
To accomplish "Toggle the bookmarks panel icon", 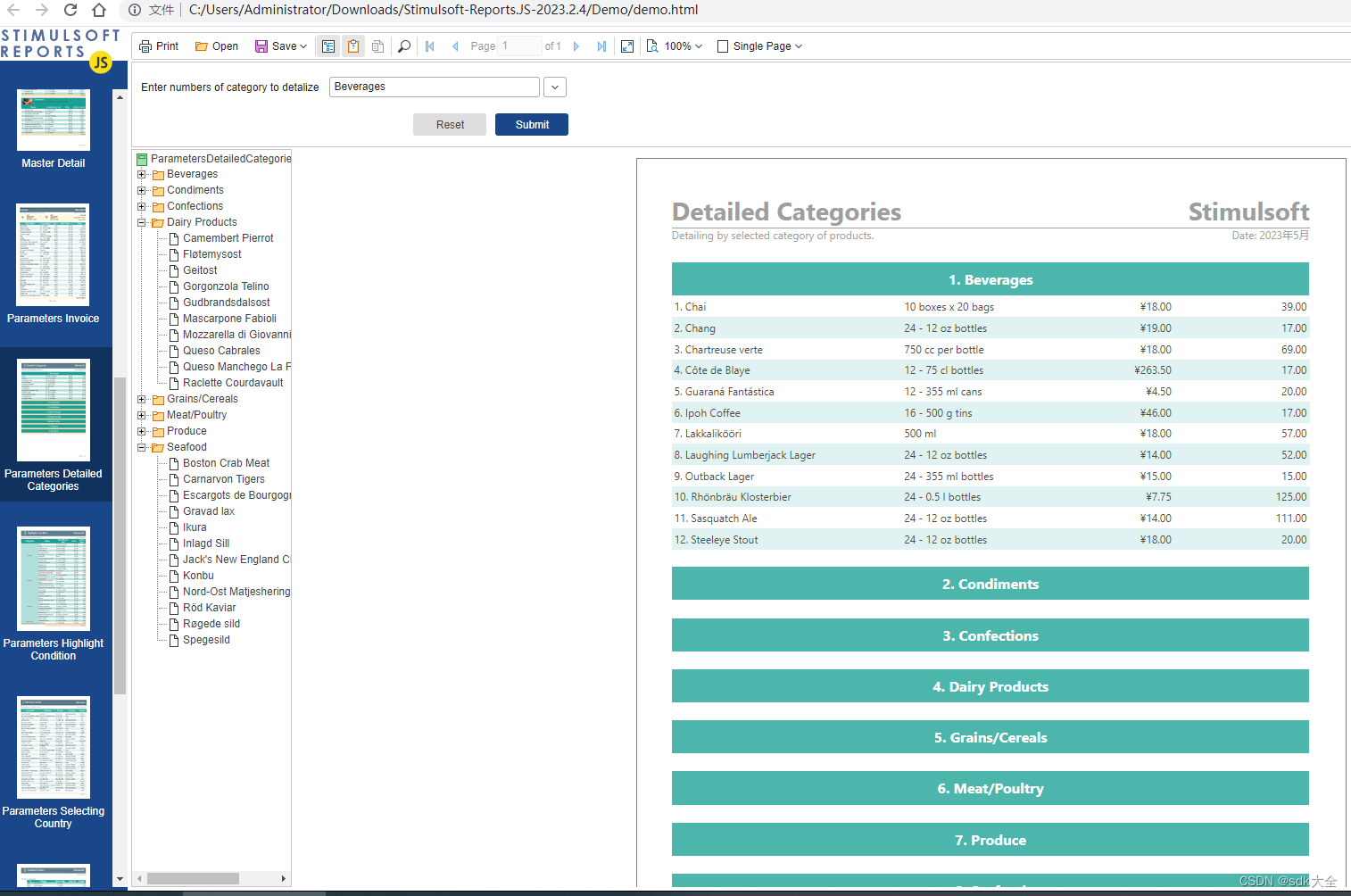I will point(327,46).
